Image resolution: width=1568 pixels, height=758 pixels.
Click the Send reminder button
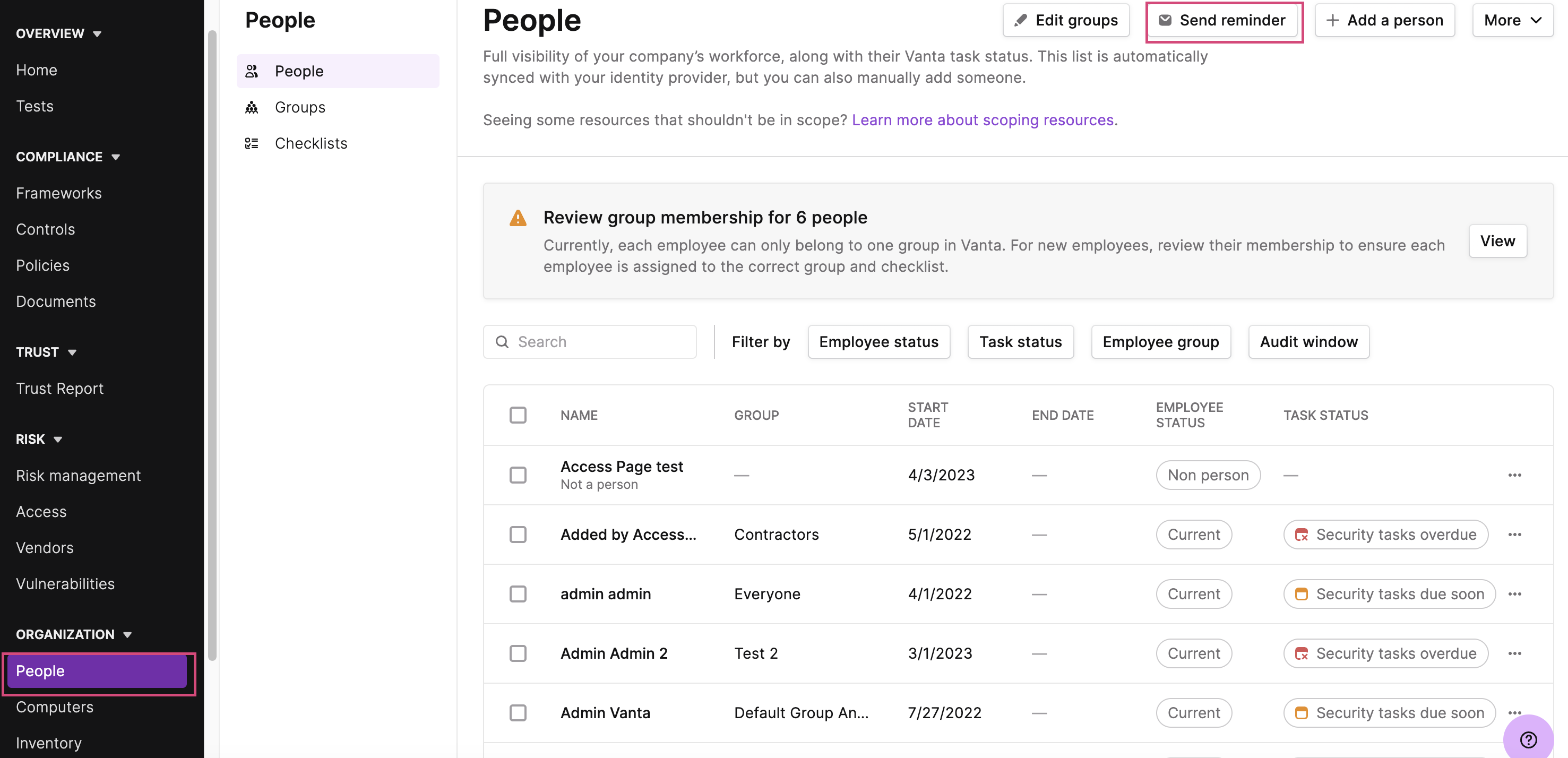point(1224,20)
